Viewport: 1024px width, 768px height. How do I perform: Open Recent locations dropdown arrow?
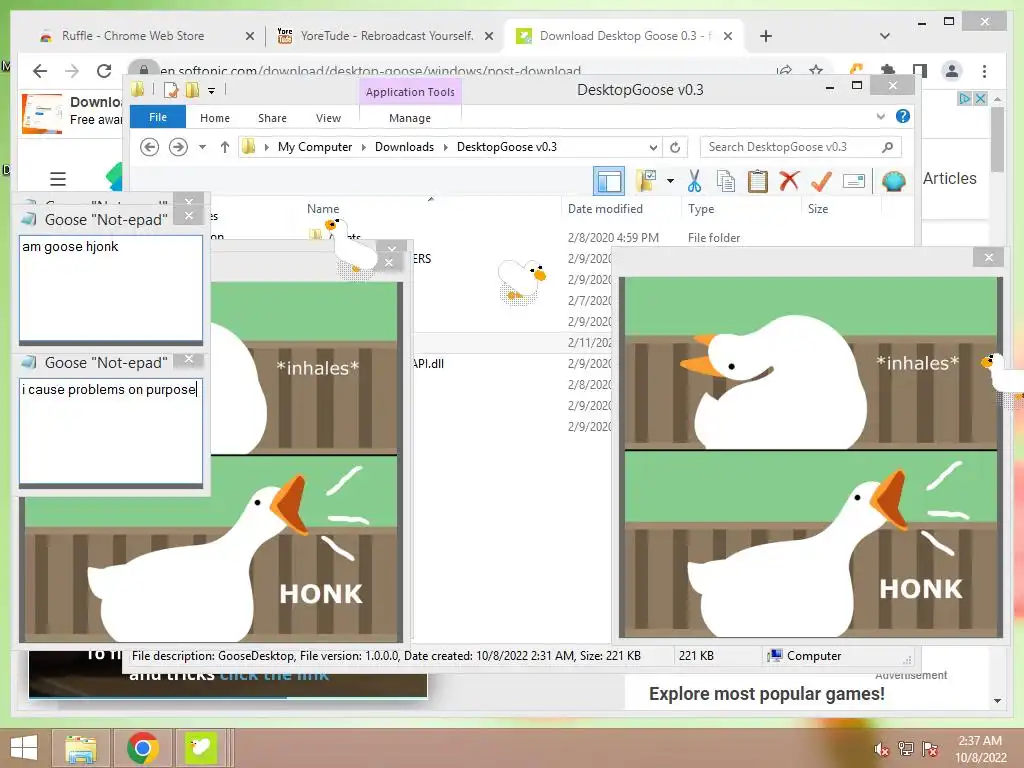pos(202,147)
